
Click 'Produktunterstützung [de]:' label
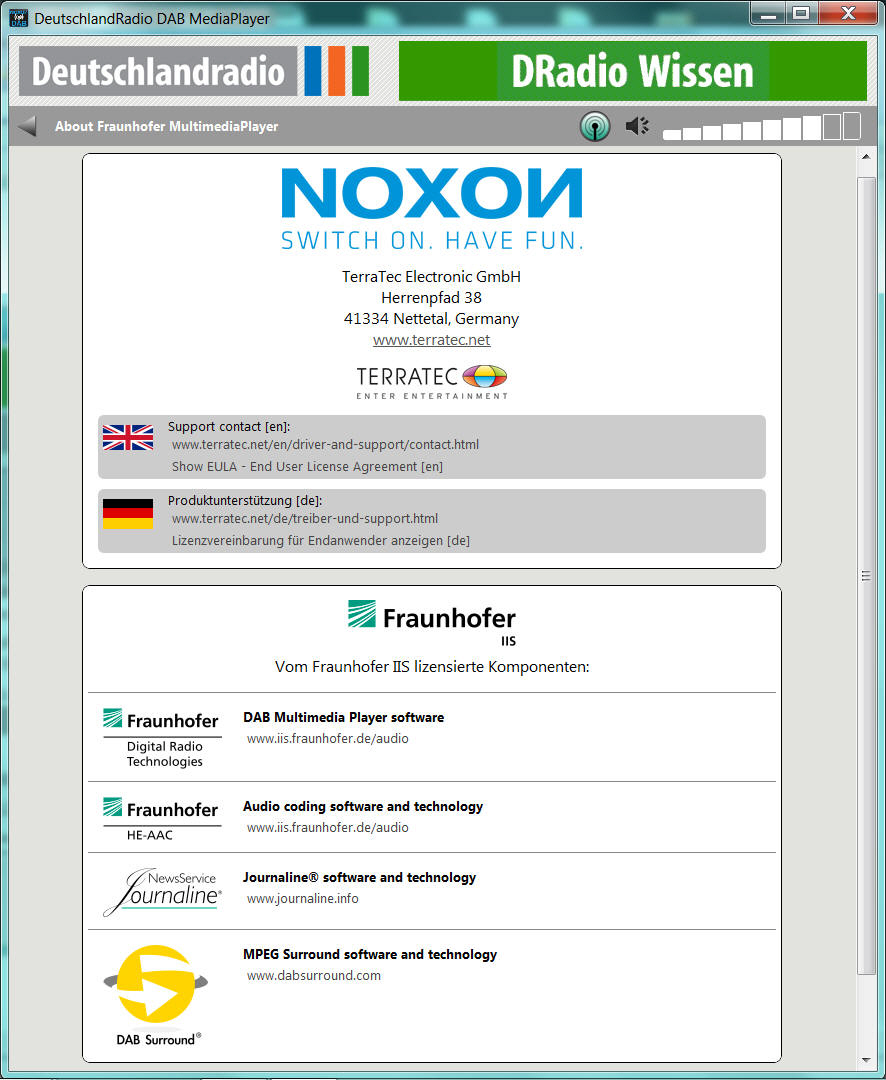(245, 501)
